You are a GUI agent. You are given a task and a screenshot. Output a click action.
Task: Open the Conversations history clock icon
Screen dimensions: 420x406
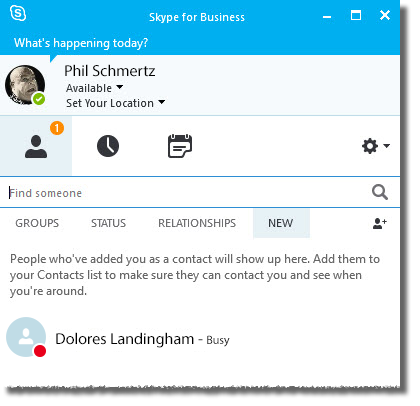tap(108, 146)
